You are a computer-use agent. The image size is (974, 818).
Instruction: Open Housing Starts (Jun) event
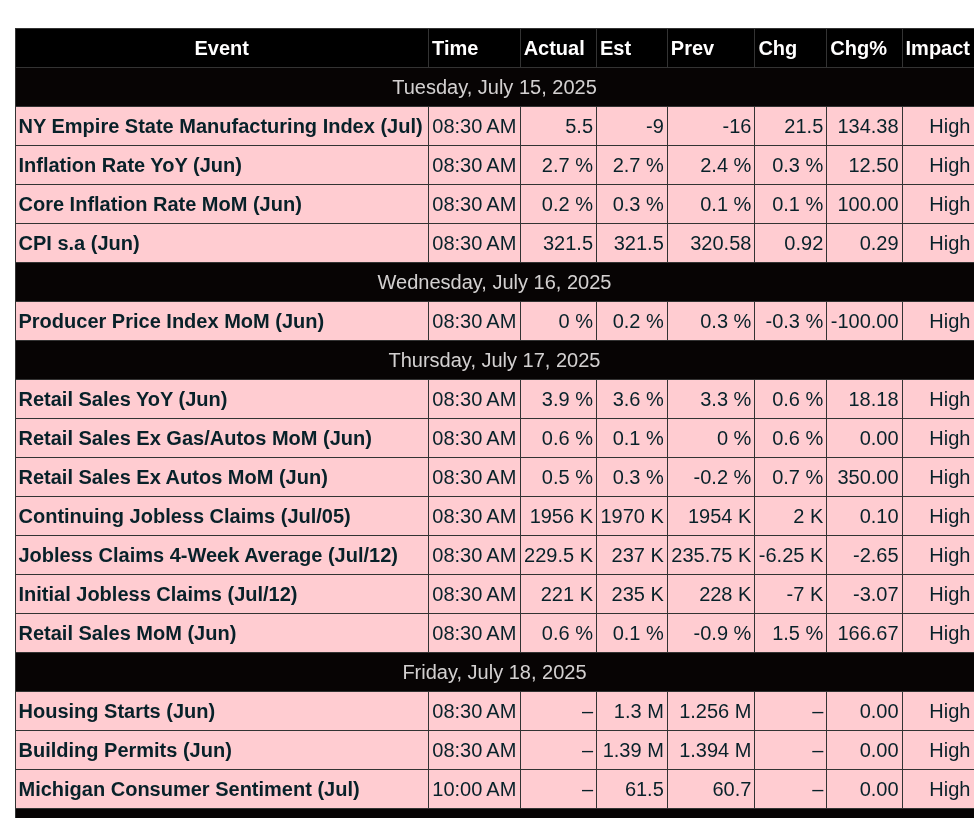[x=117, y=711]
